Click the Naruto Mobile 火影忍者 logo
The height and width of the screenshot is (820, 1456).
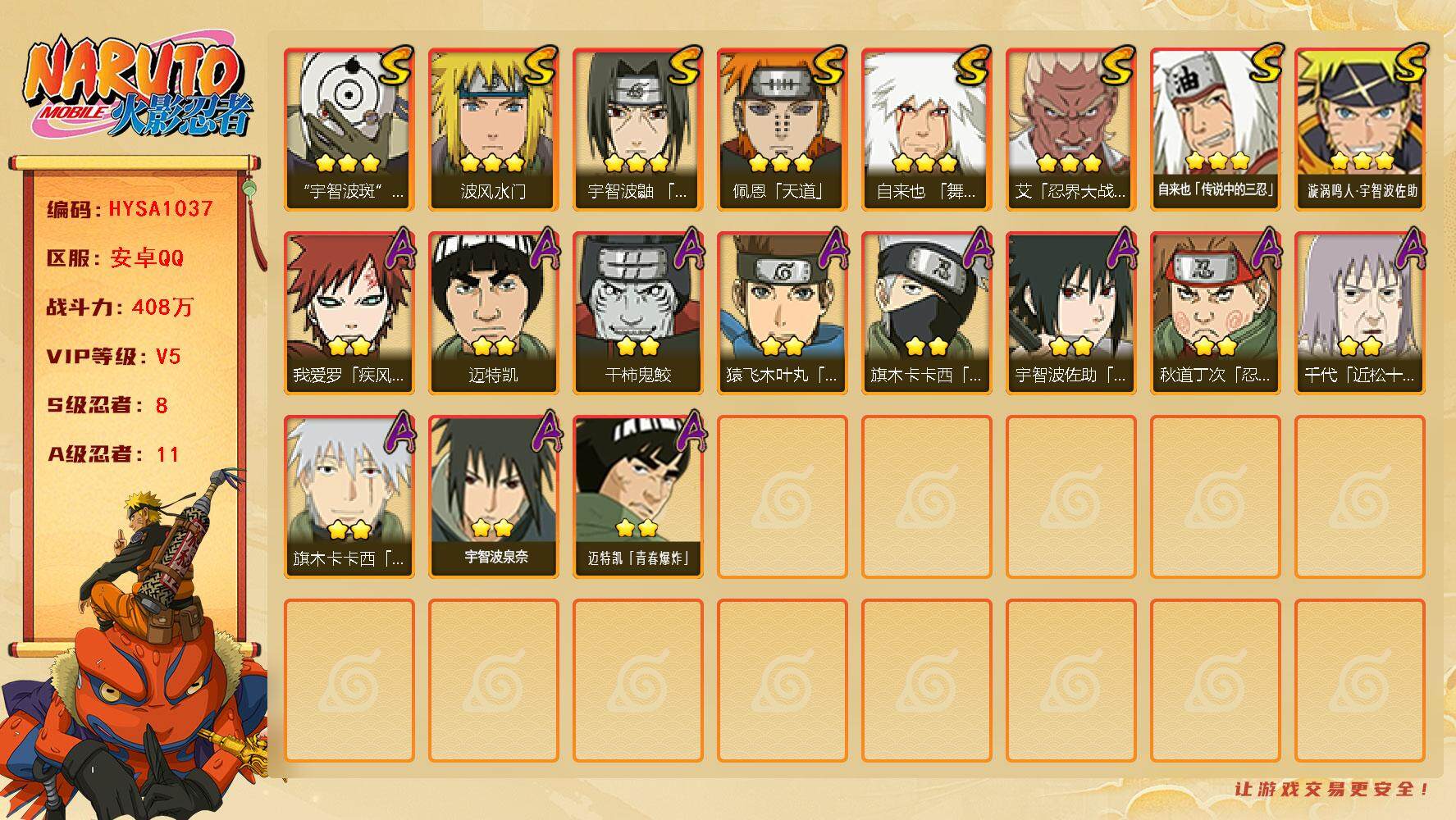click(135, 90)
